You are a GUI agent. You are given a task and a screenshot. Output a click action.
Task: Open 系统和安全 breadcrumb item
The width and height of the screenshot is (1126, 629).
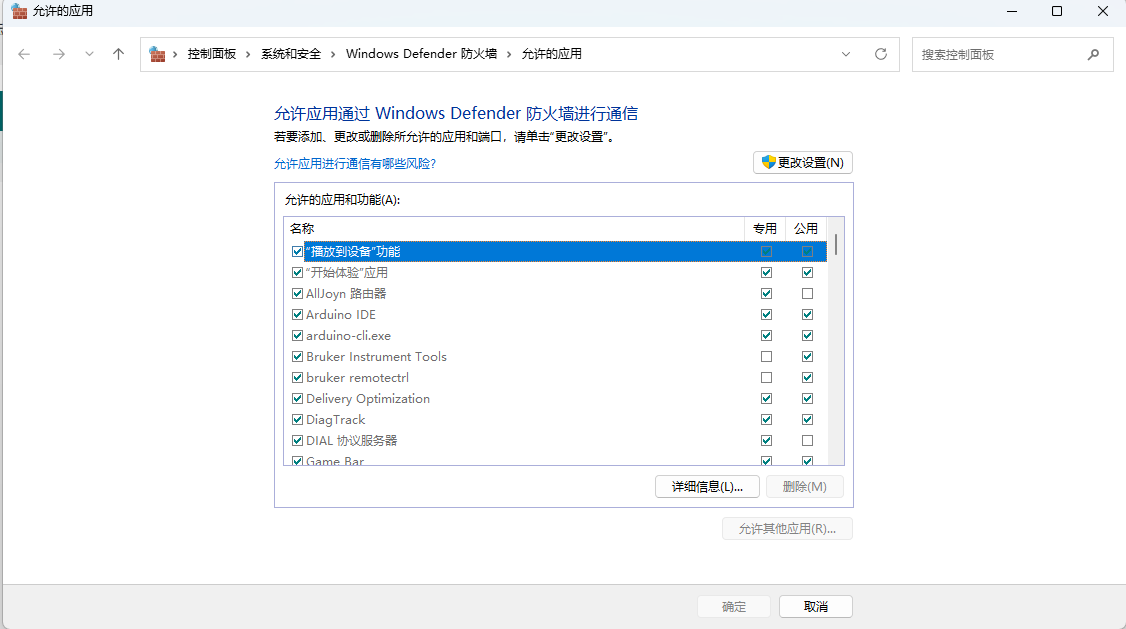pos(291,54)
